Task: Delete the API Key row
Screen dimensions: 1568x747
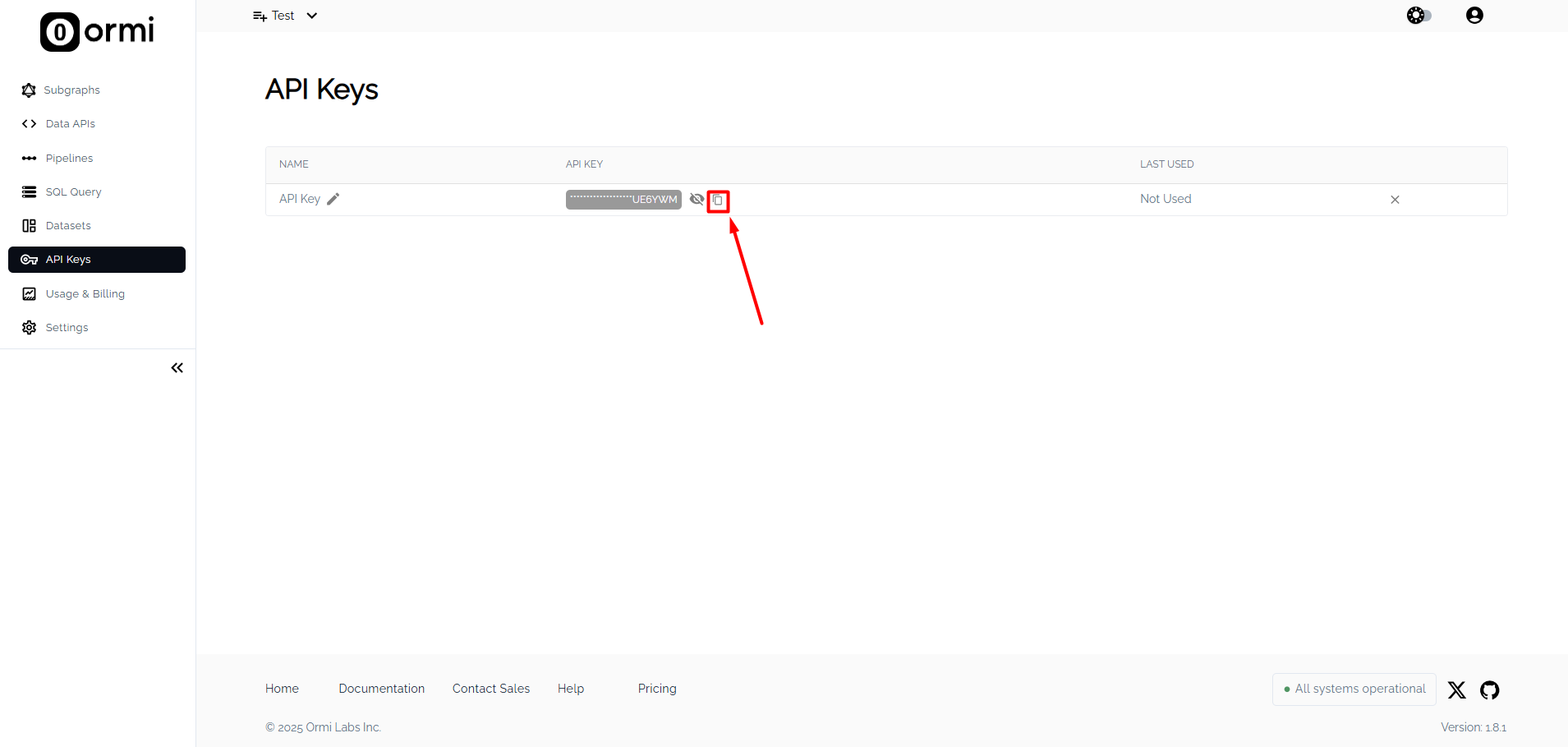Action: point(1395,200)
